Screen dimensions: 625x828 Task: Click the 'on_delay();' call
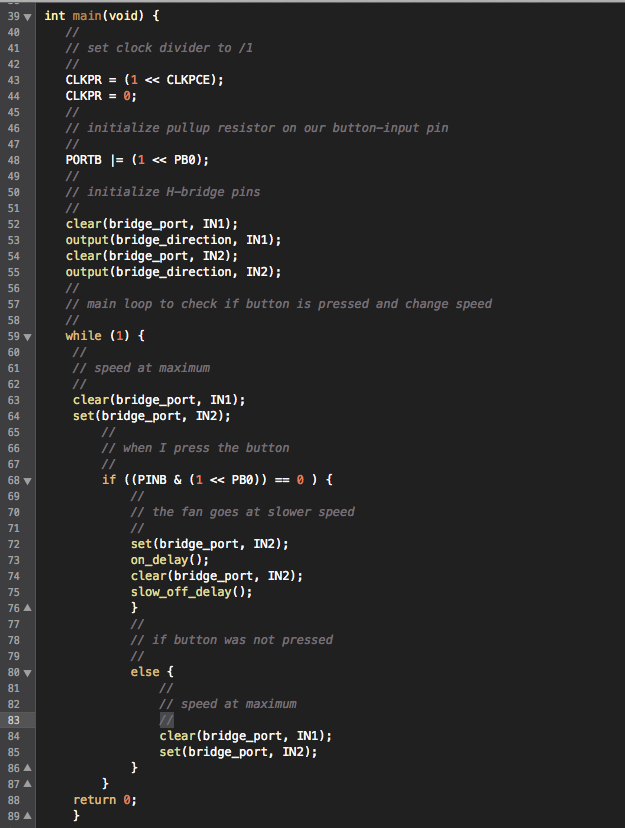(169, 560)
